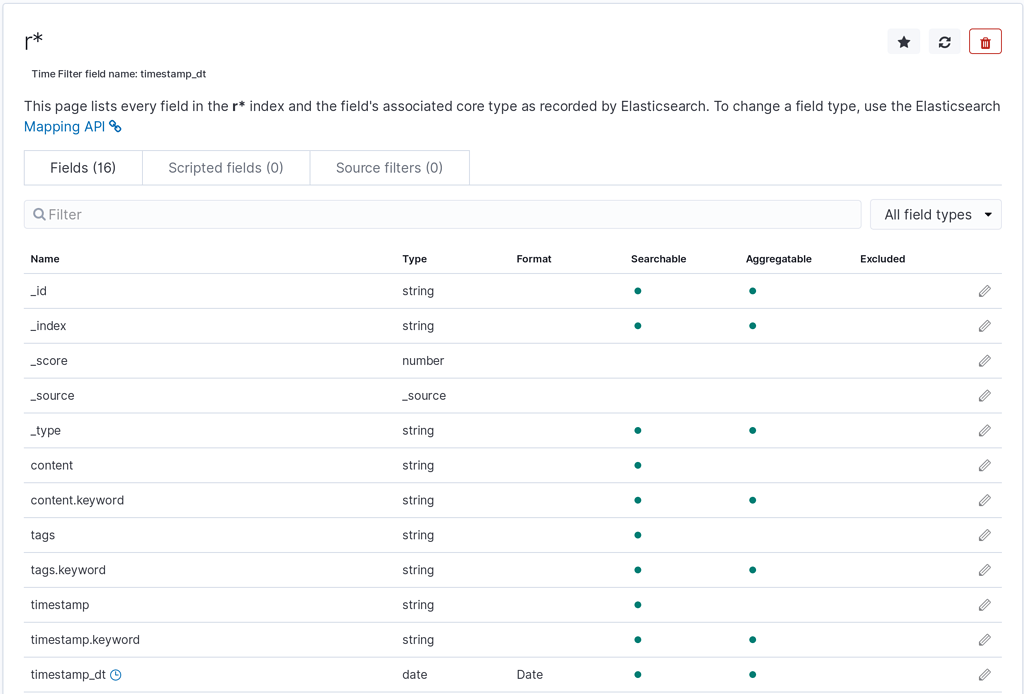Select the Fields tab
The image size is (1024, 694).
(x=82, y=167)
